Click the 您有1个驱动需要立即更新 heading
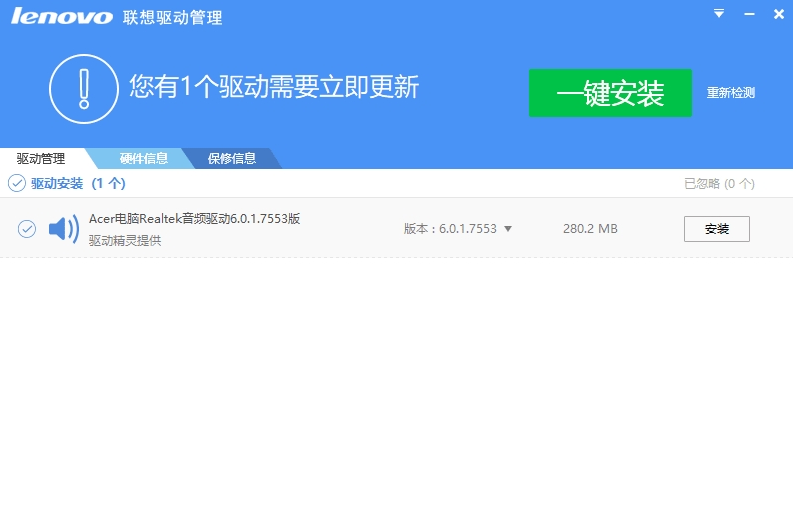Image resolution: width=793 pixels, height=512 pixels. coord(274,87)
